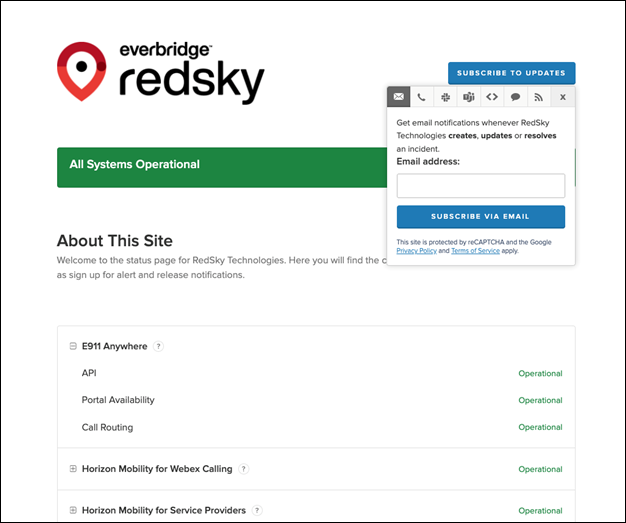Viewport: 626px width, 523px height.
Task: Click the Operational status for API
Action: coord(540,373)
